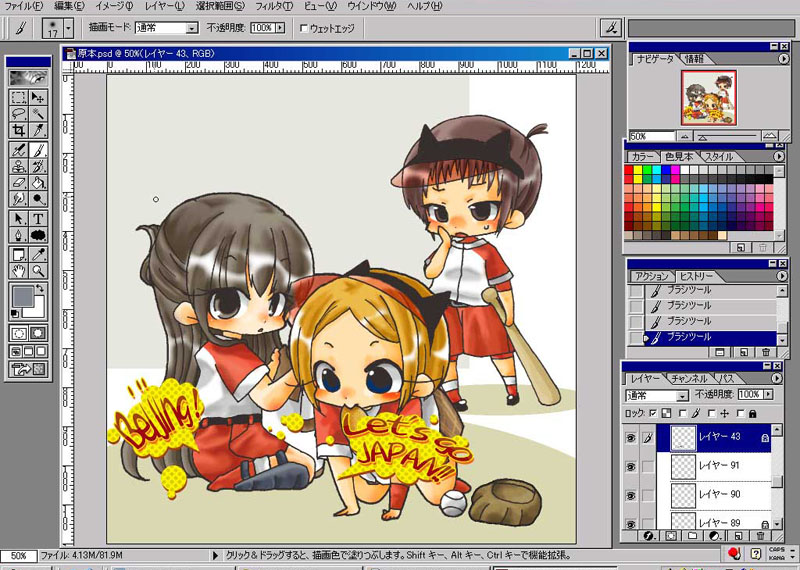Select the Paint Bucket tool
800x570 pixels.
click(x=38, y=182)
